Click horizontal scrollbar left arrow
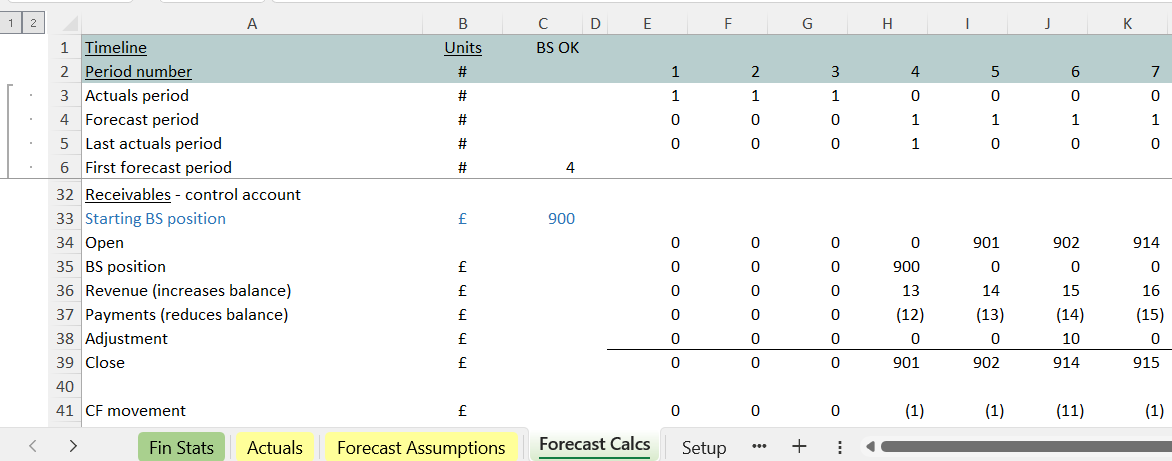Viewport: 1172px width, 461px height. pos(870,447)
